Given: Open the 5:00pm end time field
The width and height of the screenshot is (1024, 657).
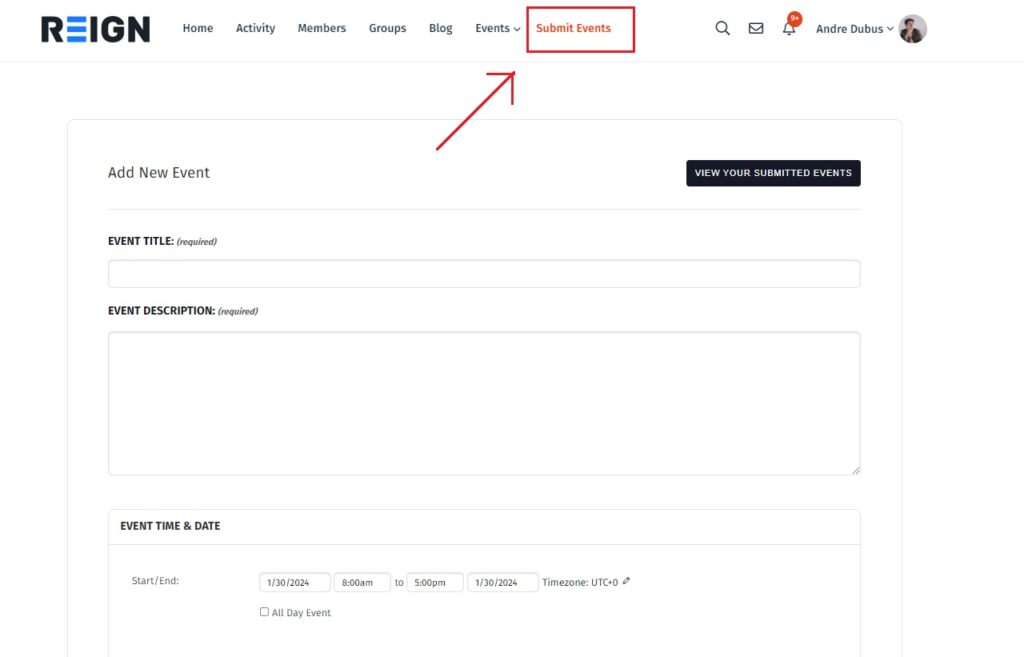Looking at the screenshot, I should 435,583.
